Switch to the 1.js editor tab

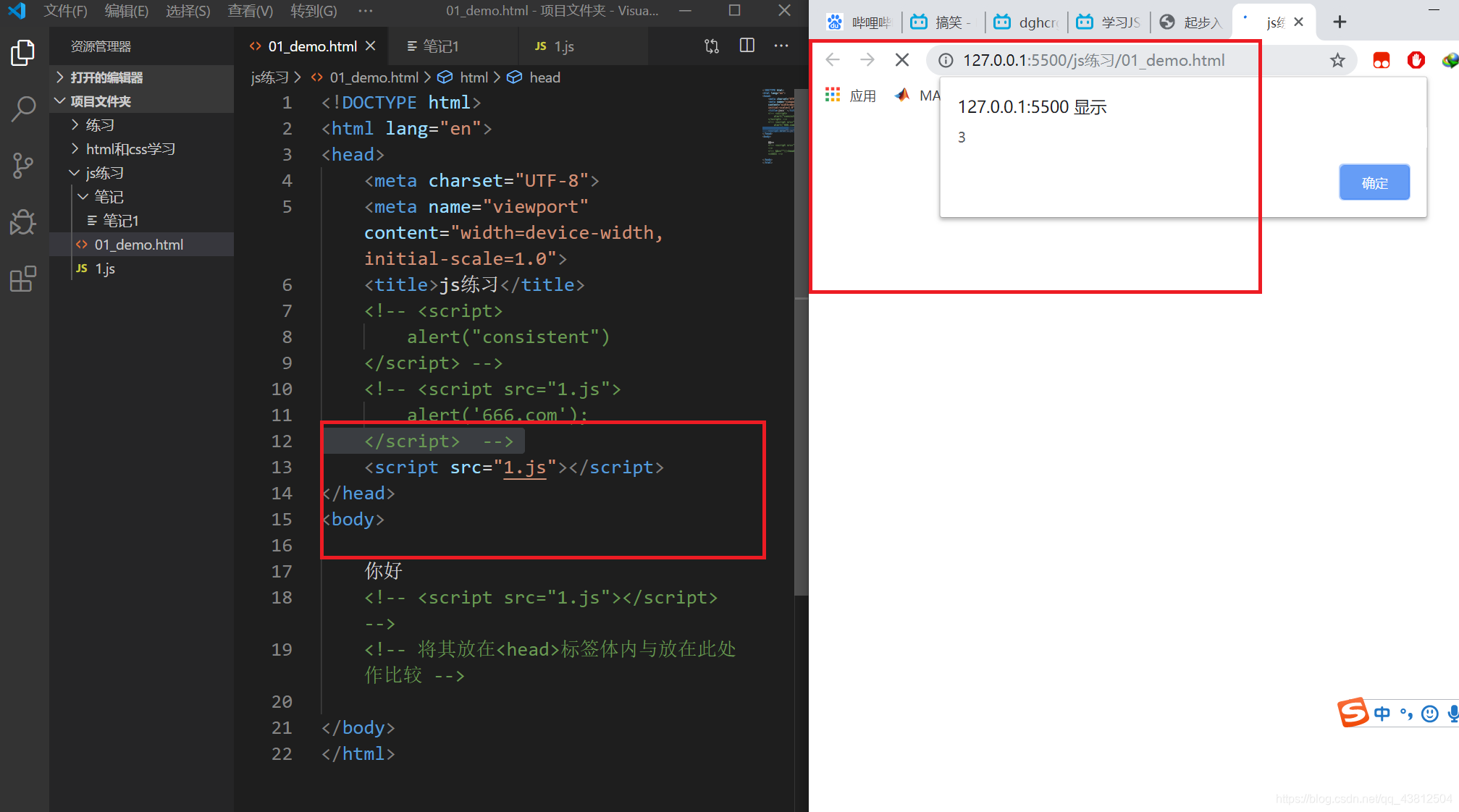583,46
